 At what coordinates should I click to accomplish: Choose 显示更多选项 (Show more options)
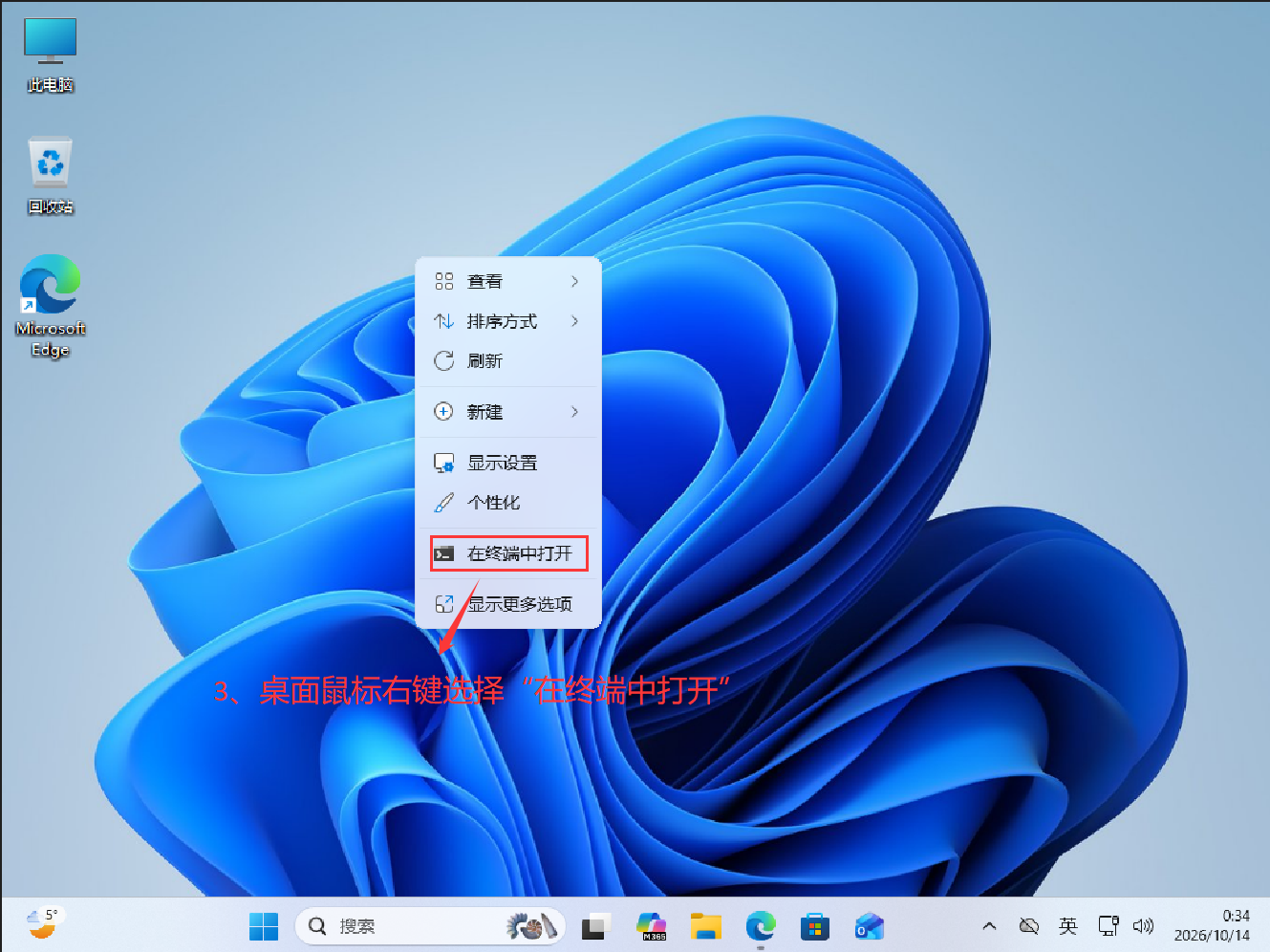click(x=508, y=604)
